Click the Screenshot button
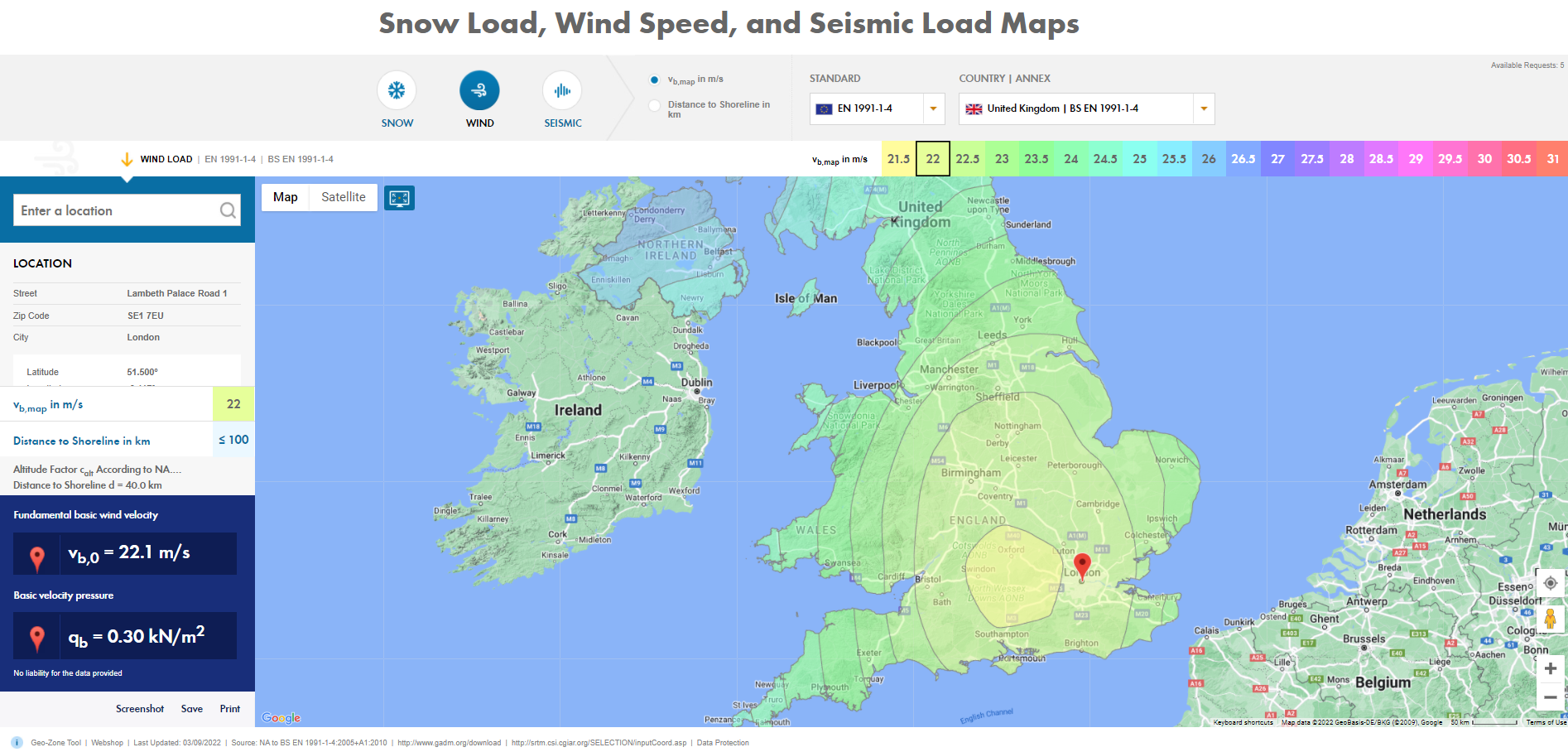 139,708
